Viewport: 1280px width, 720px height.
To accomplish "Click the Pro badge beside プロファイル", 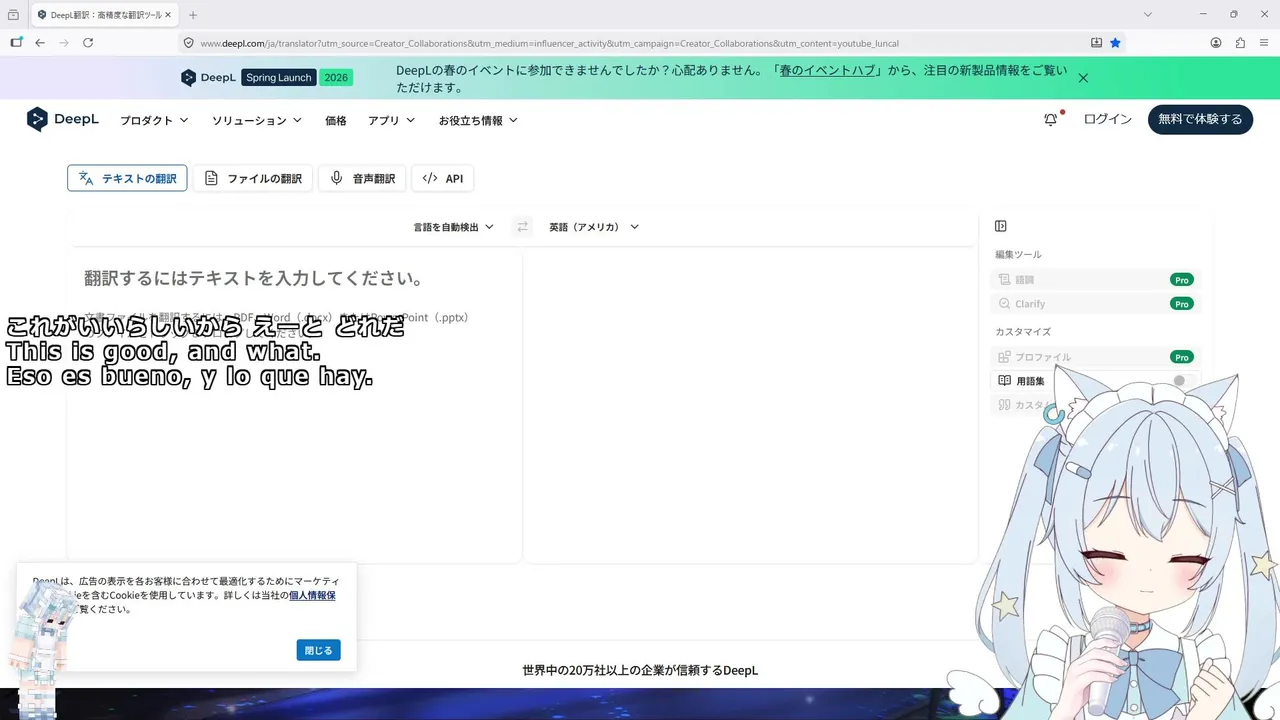I will pos(1182,357).
